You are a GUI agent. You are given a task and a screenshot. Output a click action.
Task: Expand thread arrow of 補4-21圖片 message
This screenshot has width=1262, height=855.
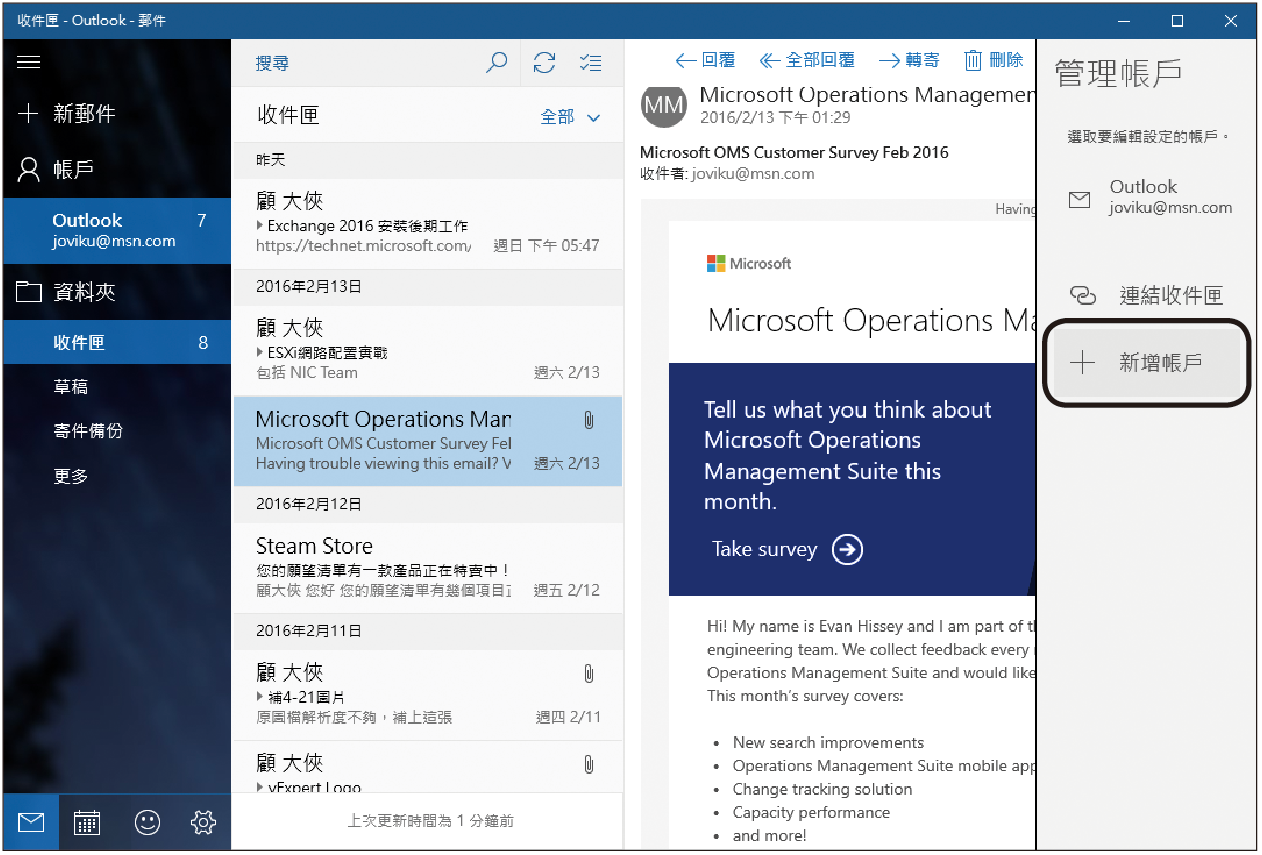(x=260, y=697)
